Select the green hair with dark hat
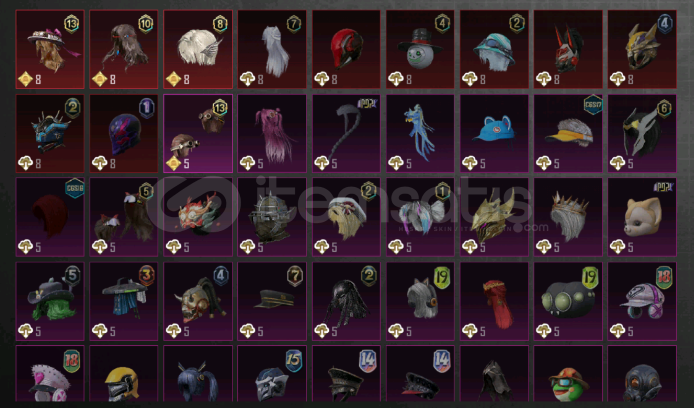 [x=50, y=301]
